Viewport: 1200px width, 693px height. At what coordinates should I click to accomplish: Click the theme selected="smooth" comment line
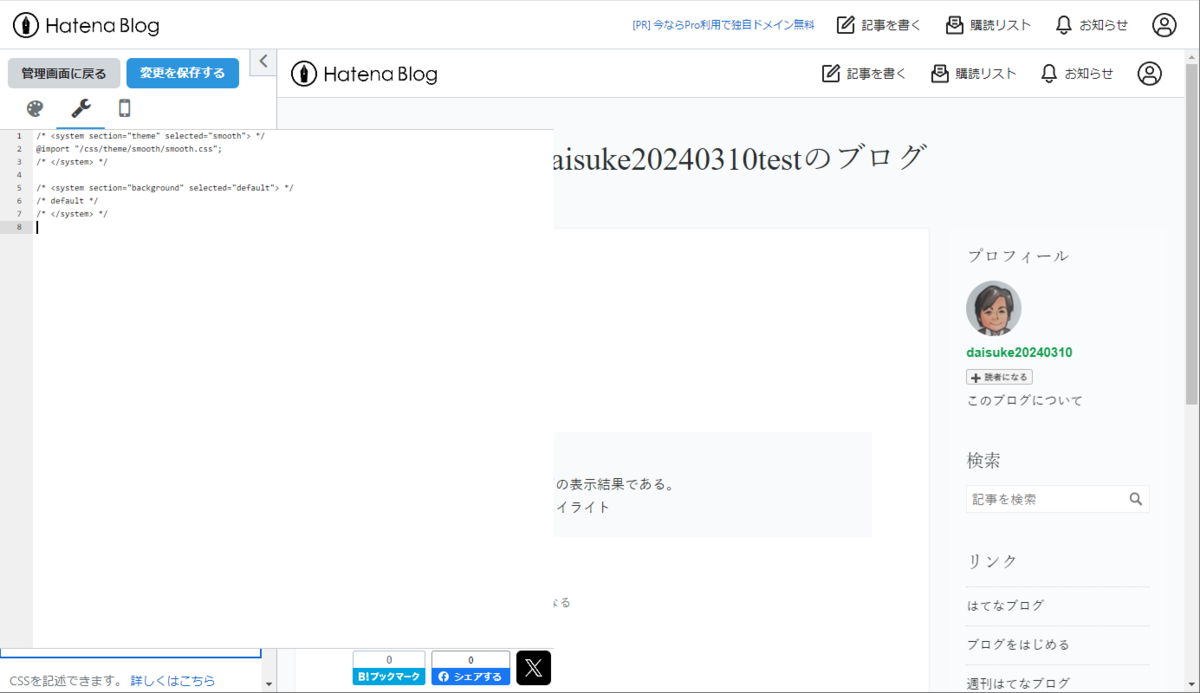click(x=151, y=135)
